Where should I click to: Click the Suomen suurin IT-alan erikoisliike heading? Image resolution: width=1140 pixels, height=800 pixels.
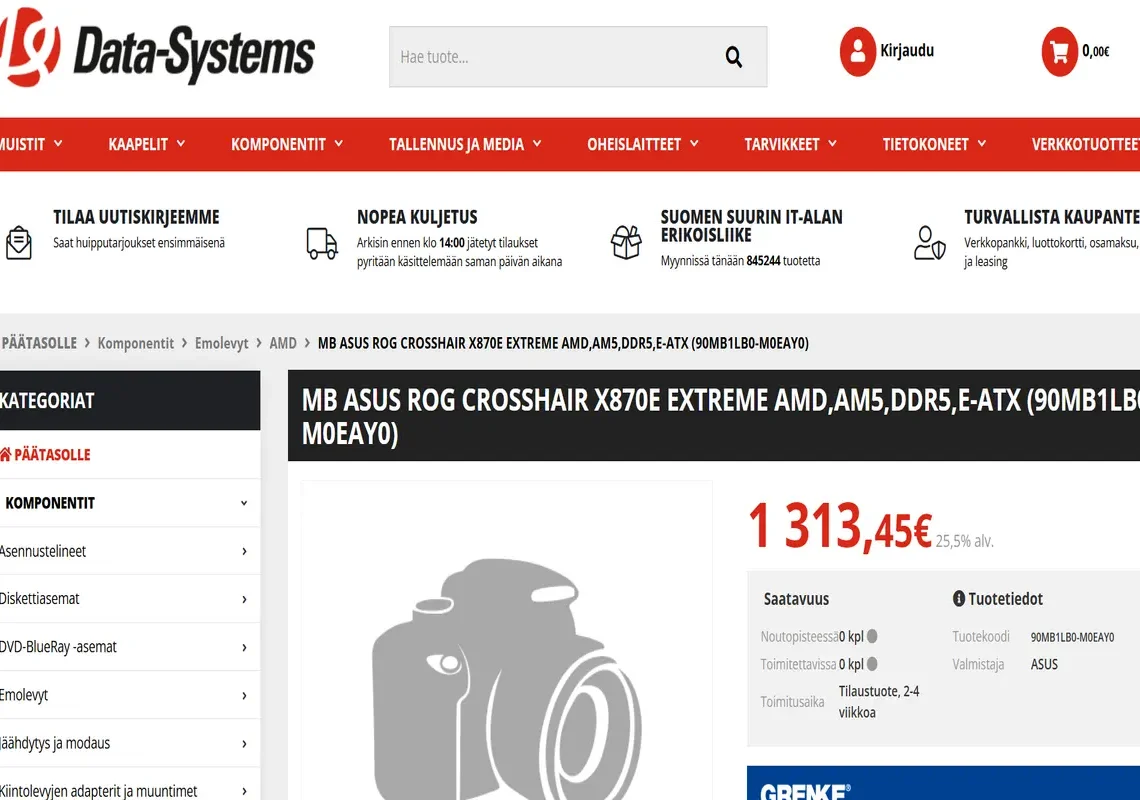click(752, 226)
